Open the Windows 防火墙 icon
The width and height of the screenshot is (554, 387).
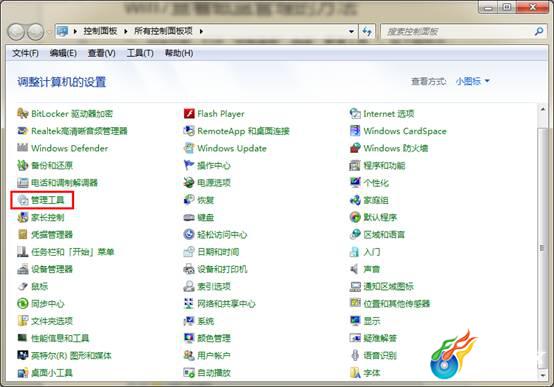355,148
